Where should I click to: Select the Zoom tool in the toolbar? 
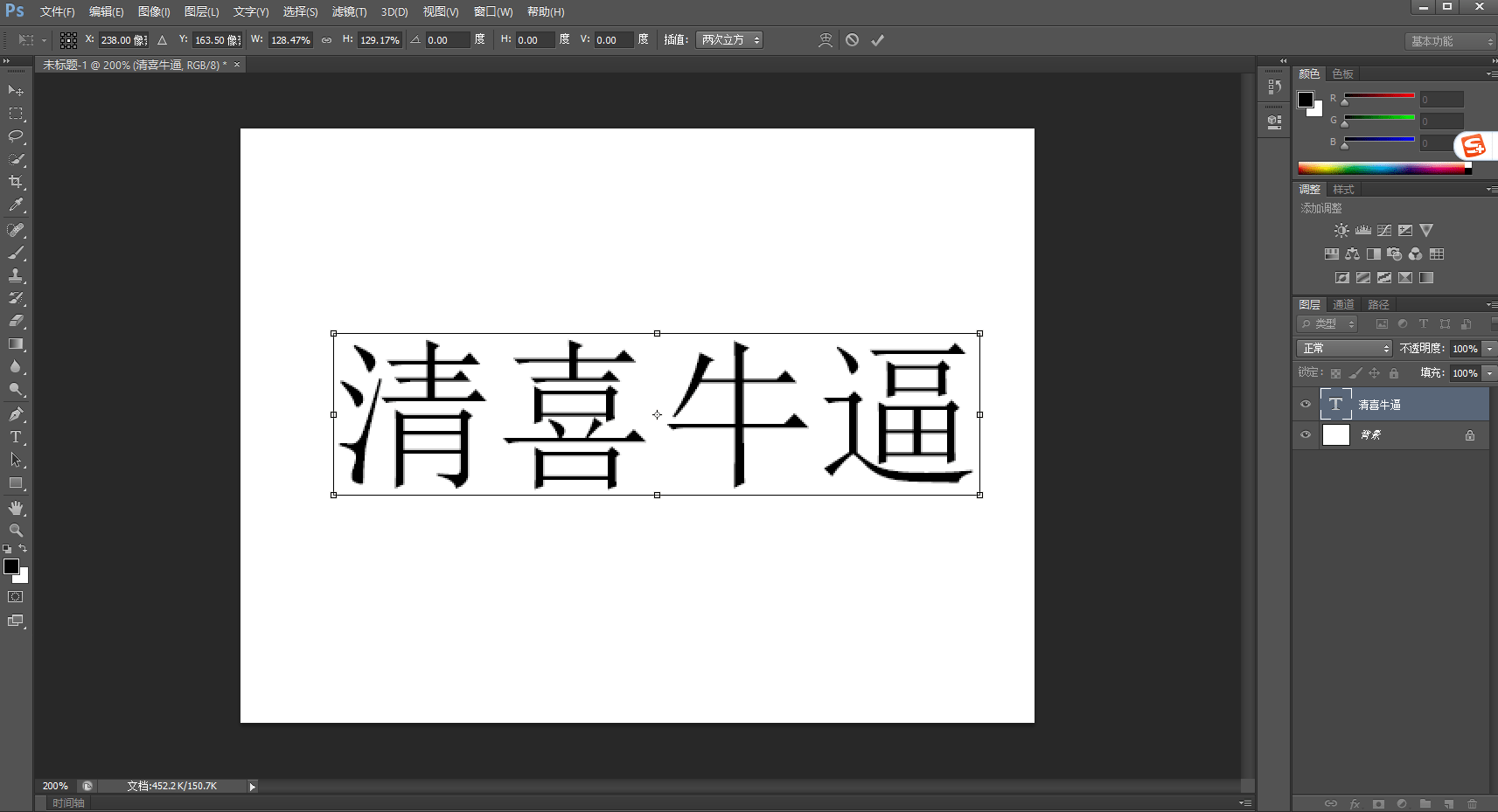tap(16, 531)
